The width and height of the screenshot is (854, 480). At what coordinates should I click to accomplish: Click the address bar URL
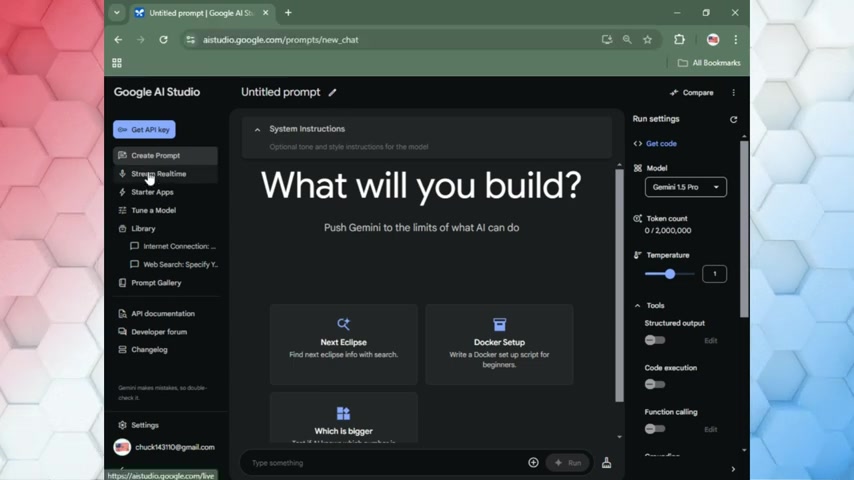click(280, 40)
